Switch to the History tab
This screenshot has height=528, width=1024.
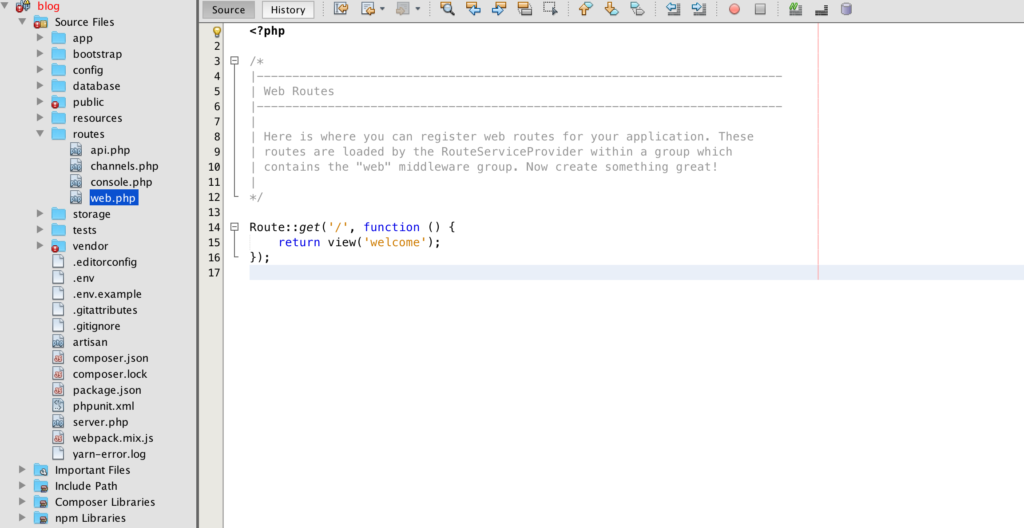point(288,10)
